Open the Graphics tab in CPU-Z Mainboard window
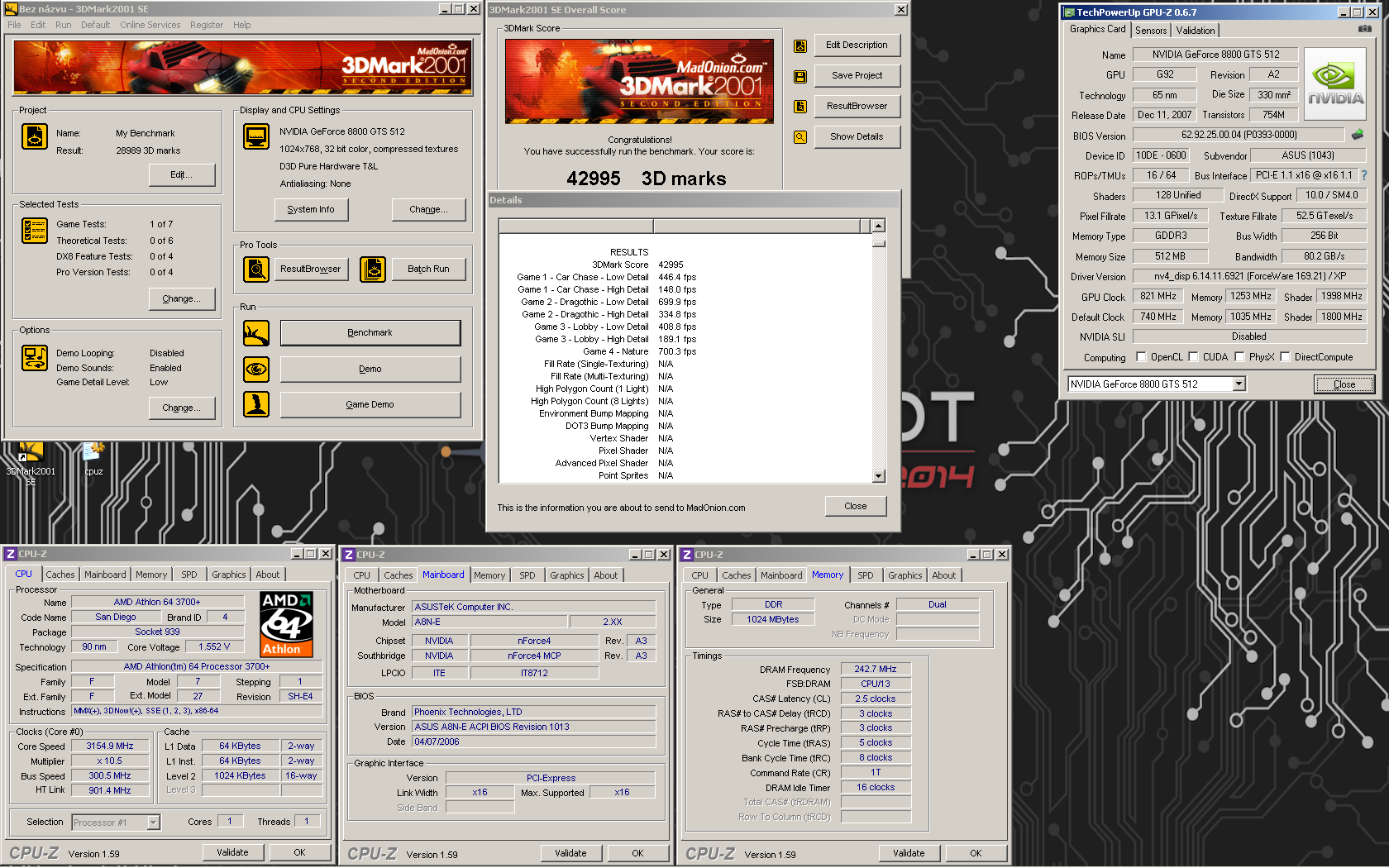 [x=567, y=575]
